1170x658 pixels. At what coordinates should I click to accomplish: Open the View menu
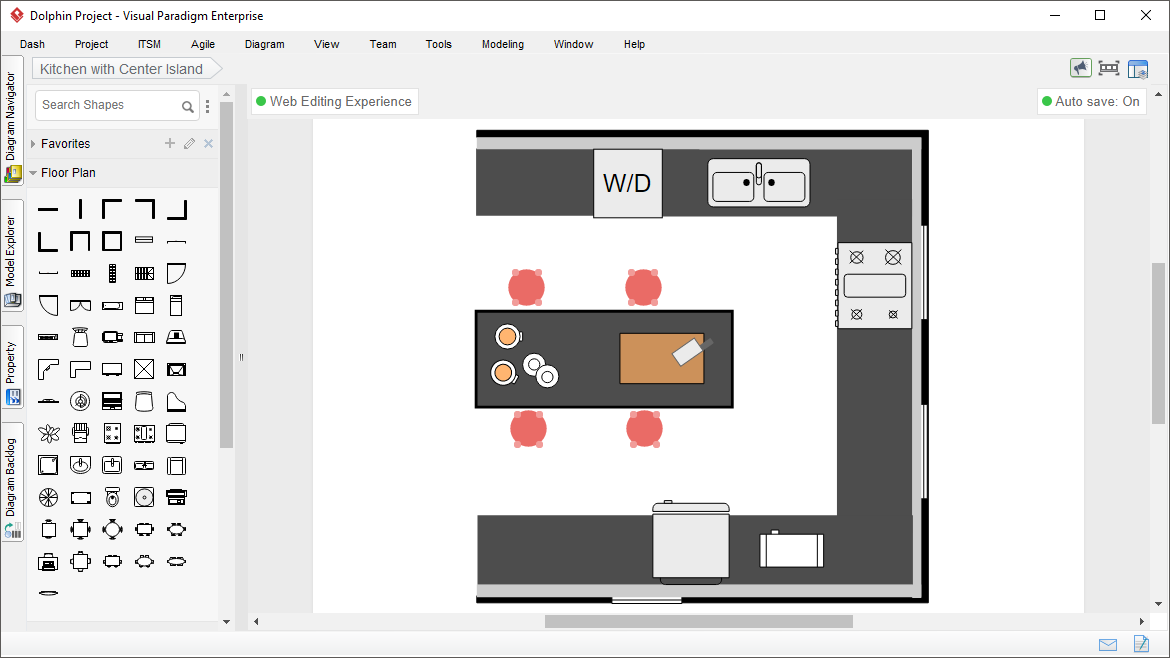click(326, 44)
